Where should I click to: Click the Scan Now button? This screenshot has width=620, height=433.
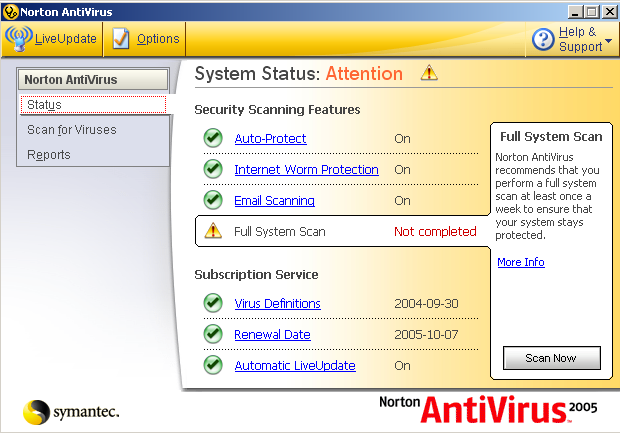552,358
